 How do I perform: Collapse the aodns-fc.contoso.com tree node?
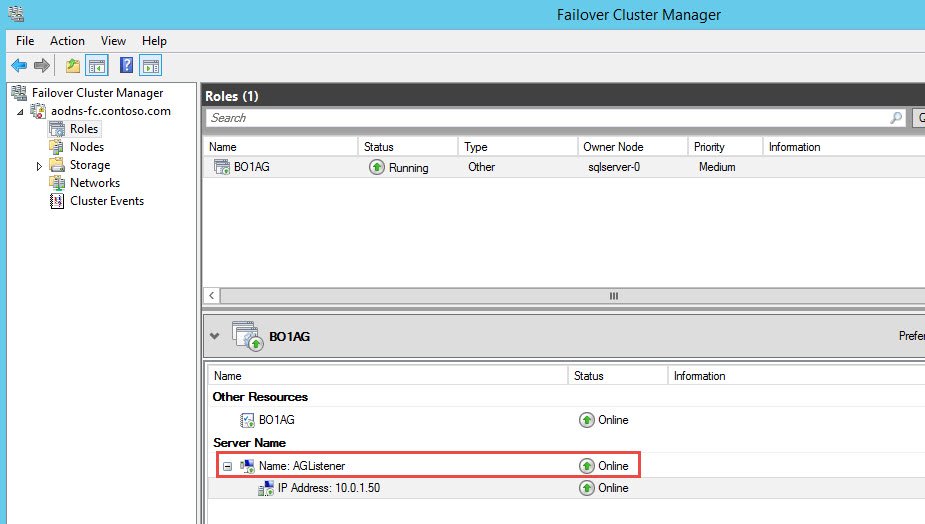pyautogui.click(x=21, y=112)
